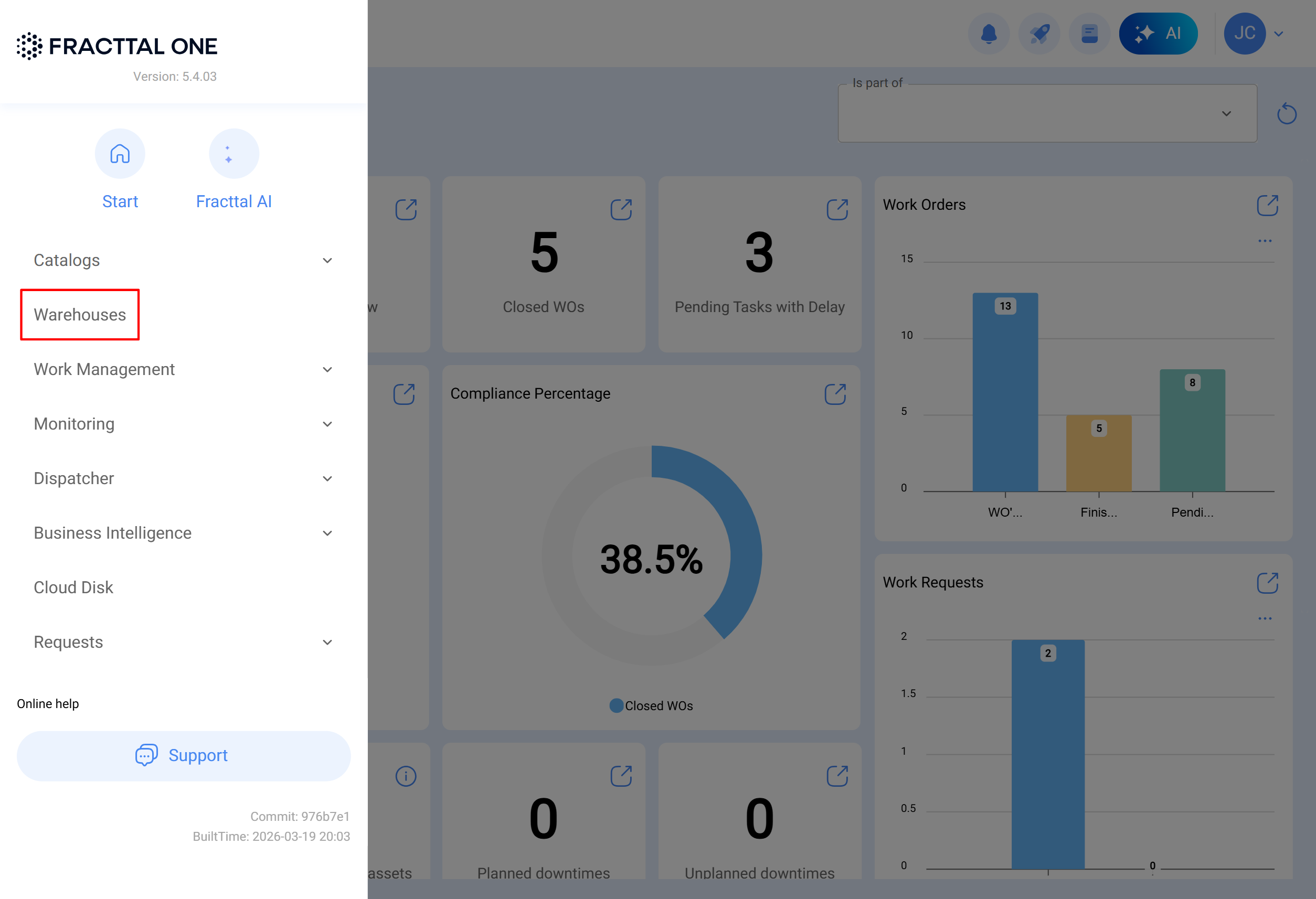Open Fracttal AI sparkle icon

click(x=234, y=154)
